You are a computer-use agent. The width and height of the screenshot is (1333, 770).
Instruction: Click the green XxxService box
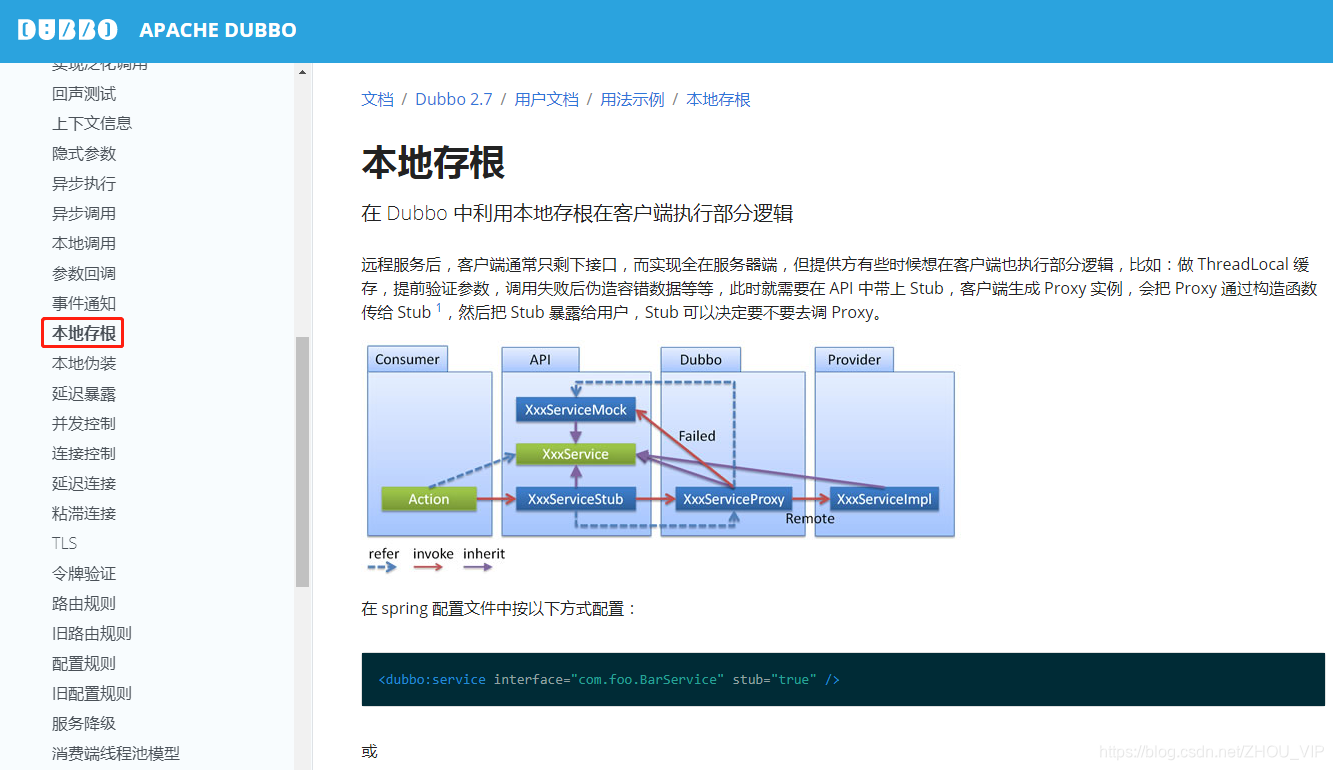pyautogui.click(x=575, y=453)
